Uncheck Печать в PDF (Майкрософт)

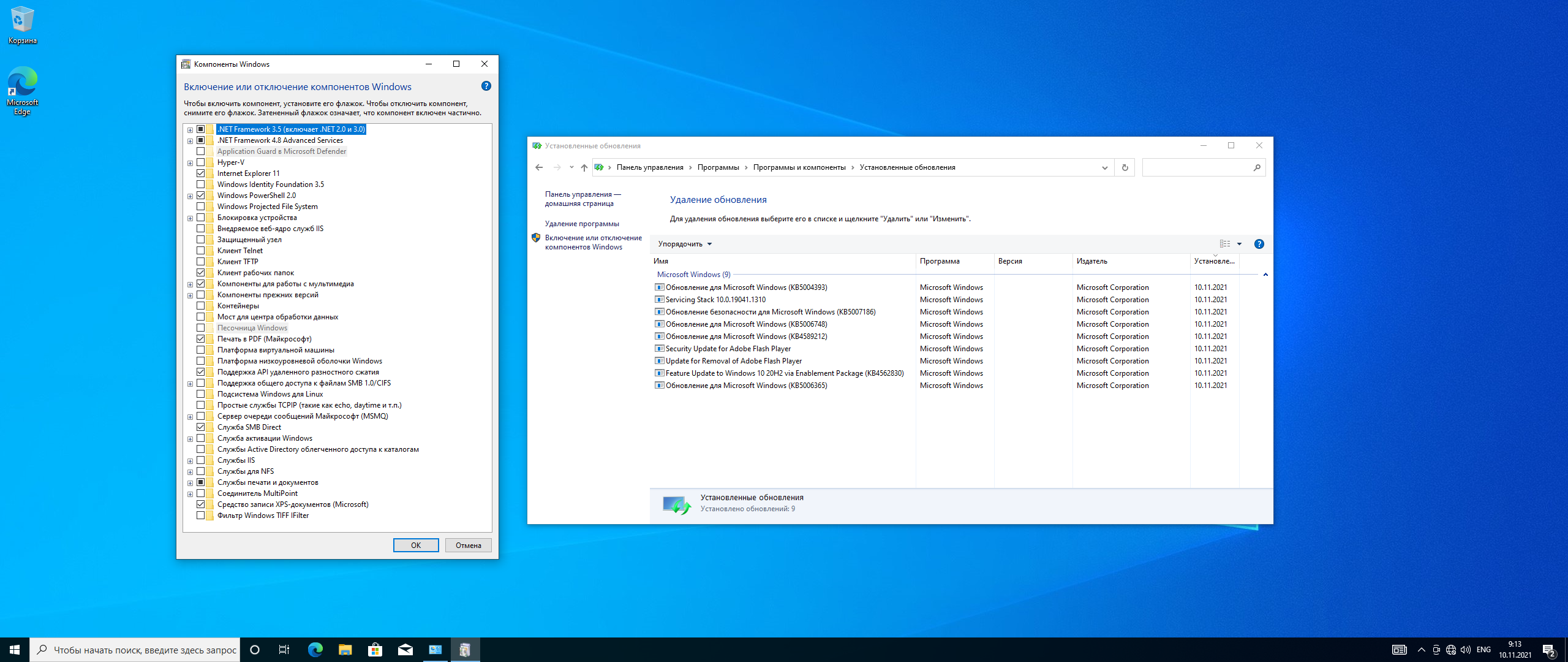(200, 339)
